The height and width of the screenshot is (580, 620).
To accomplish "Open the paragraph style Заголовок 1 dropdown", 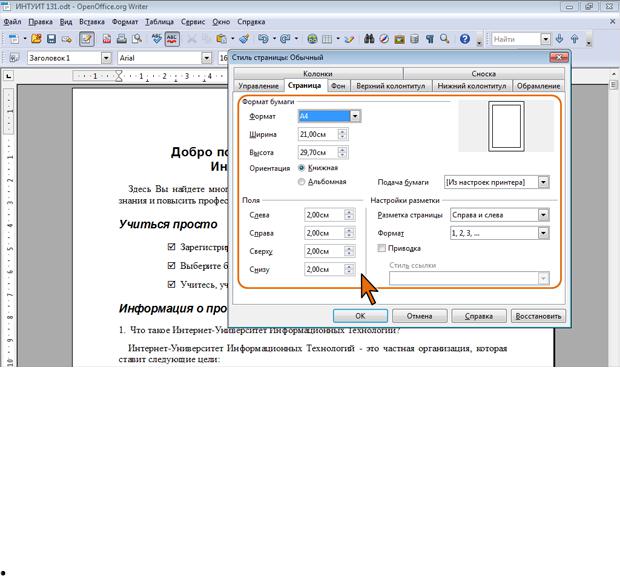I will (106, 58).
